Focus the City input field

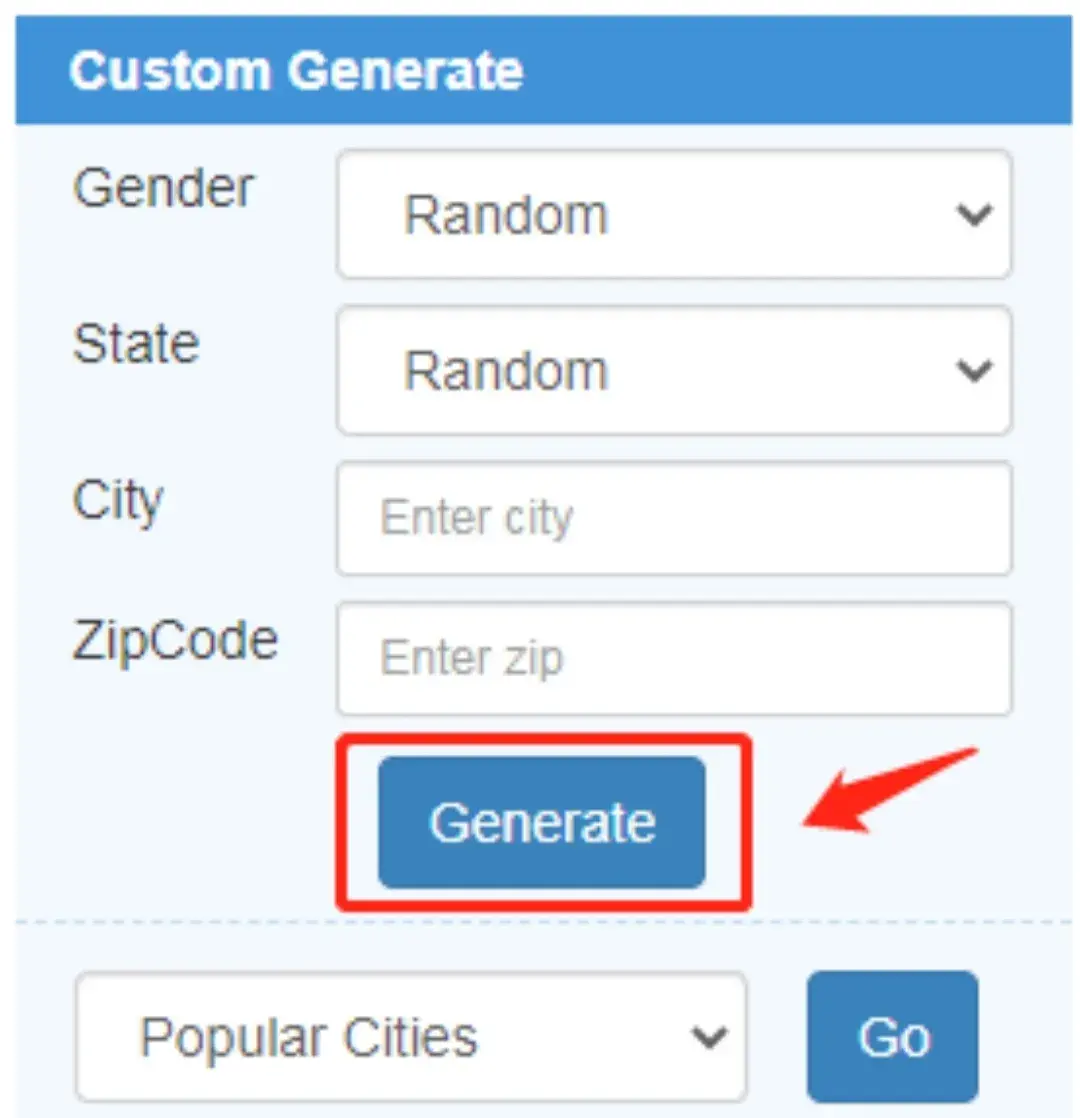point(674,518)
